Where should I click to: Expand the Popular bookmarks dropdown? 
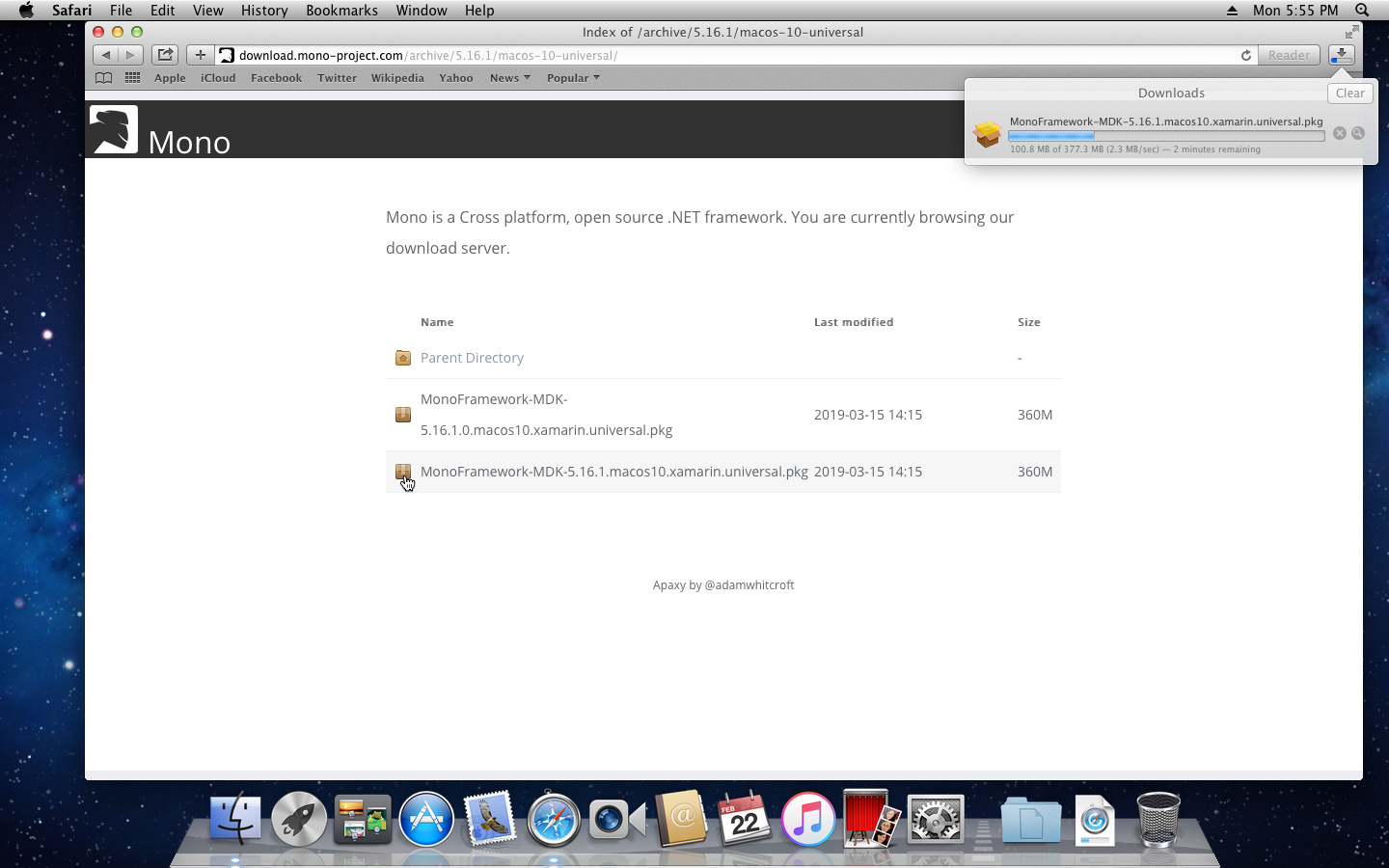[x=573, y=78]
